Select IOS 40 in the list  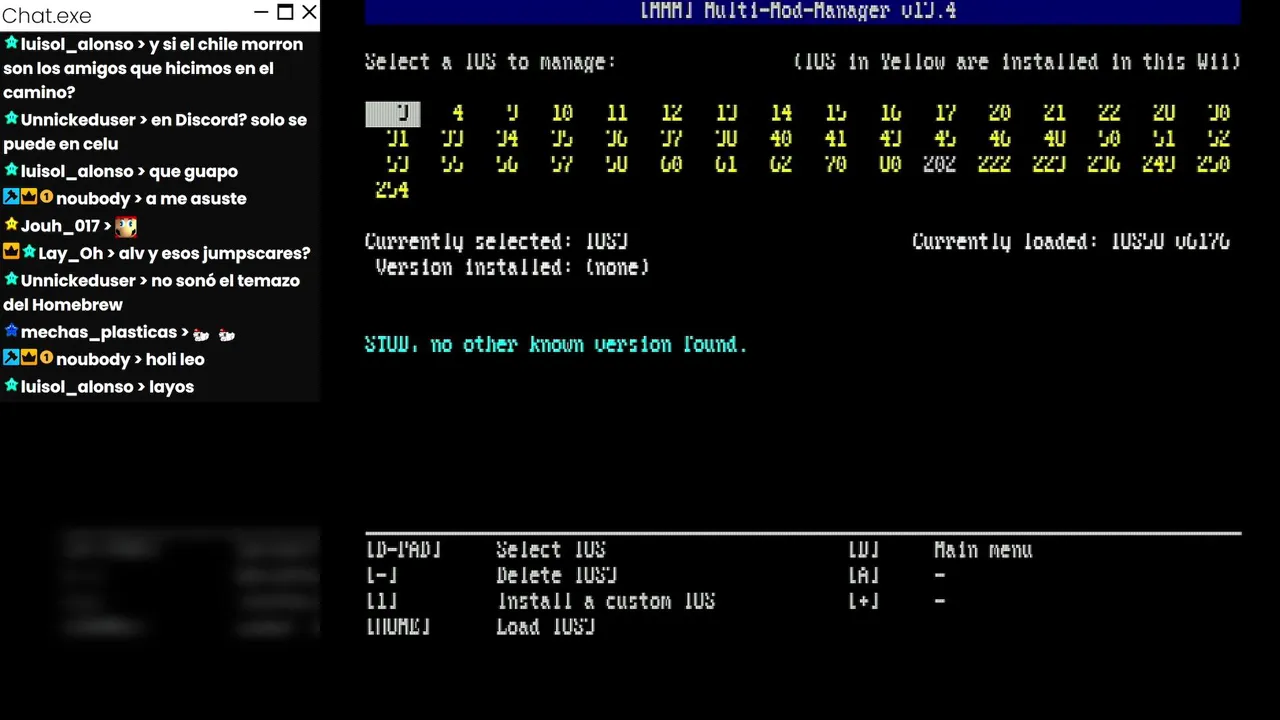click(x=781, y=139)
